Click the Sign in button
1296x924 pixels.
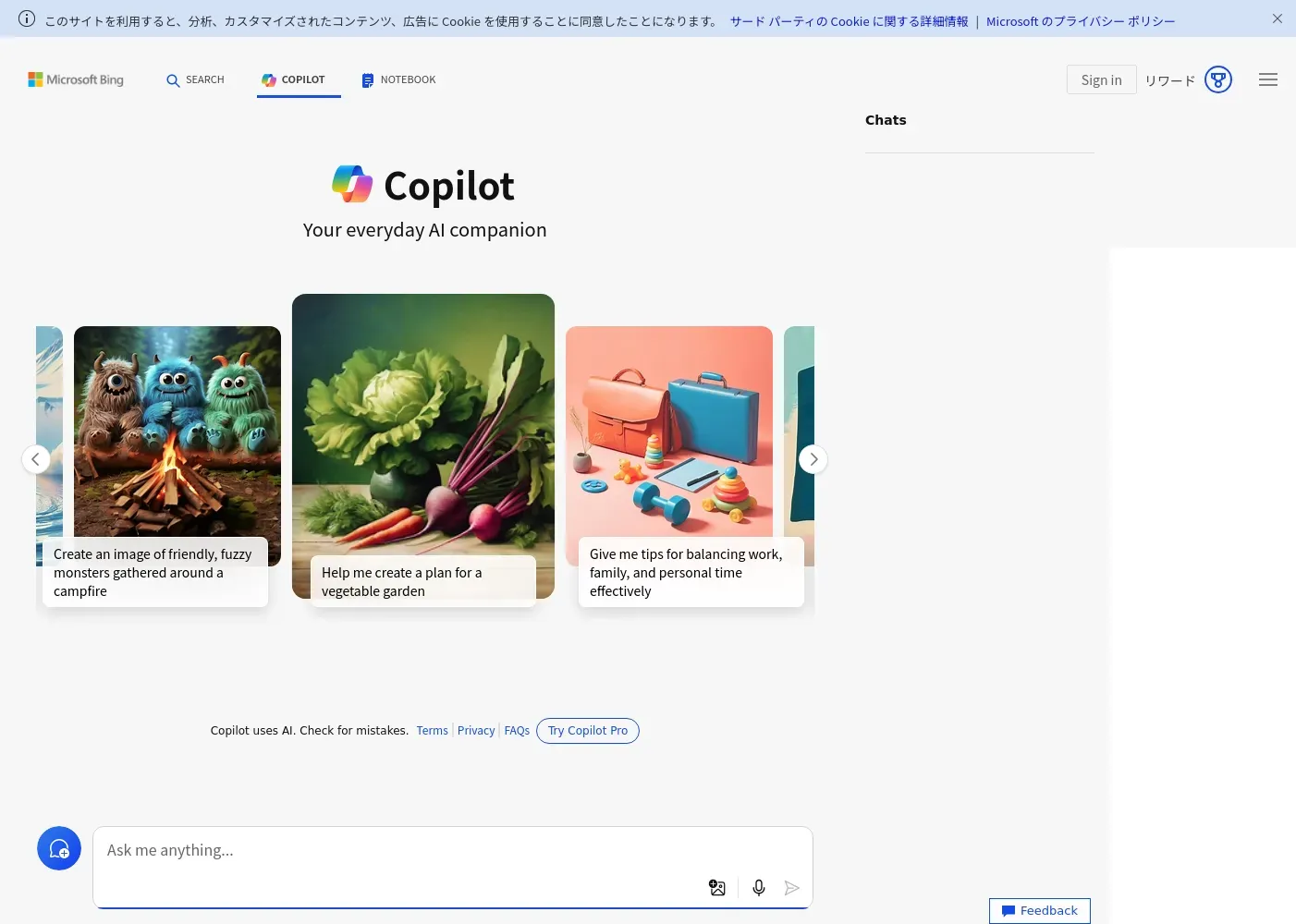(1101, 80)
